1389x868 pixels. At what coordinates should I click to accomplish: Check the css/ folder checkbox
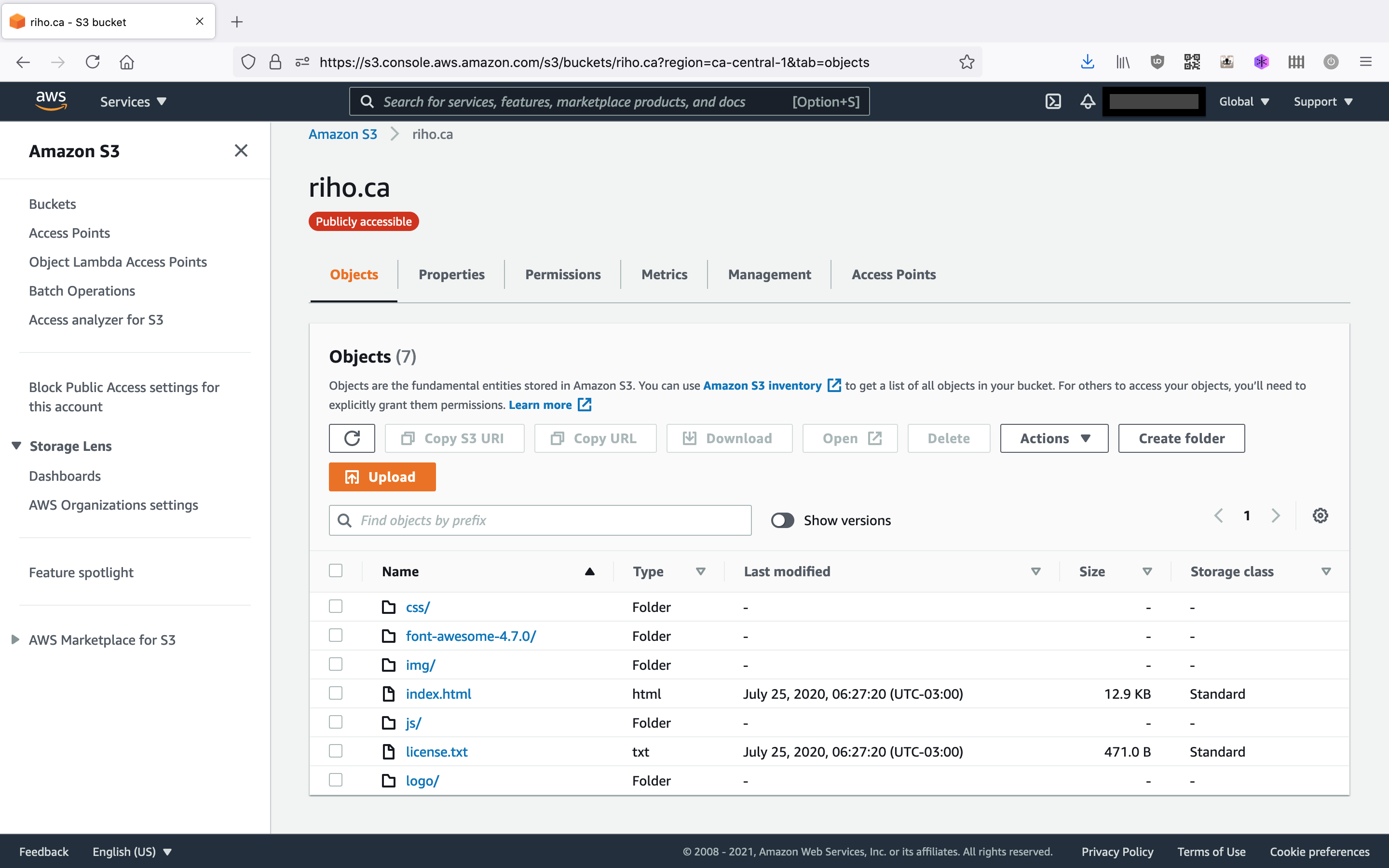pos(336,606)
